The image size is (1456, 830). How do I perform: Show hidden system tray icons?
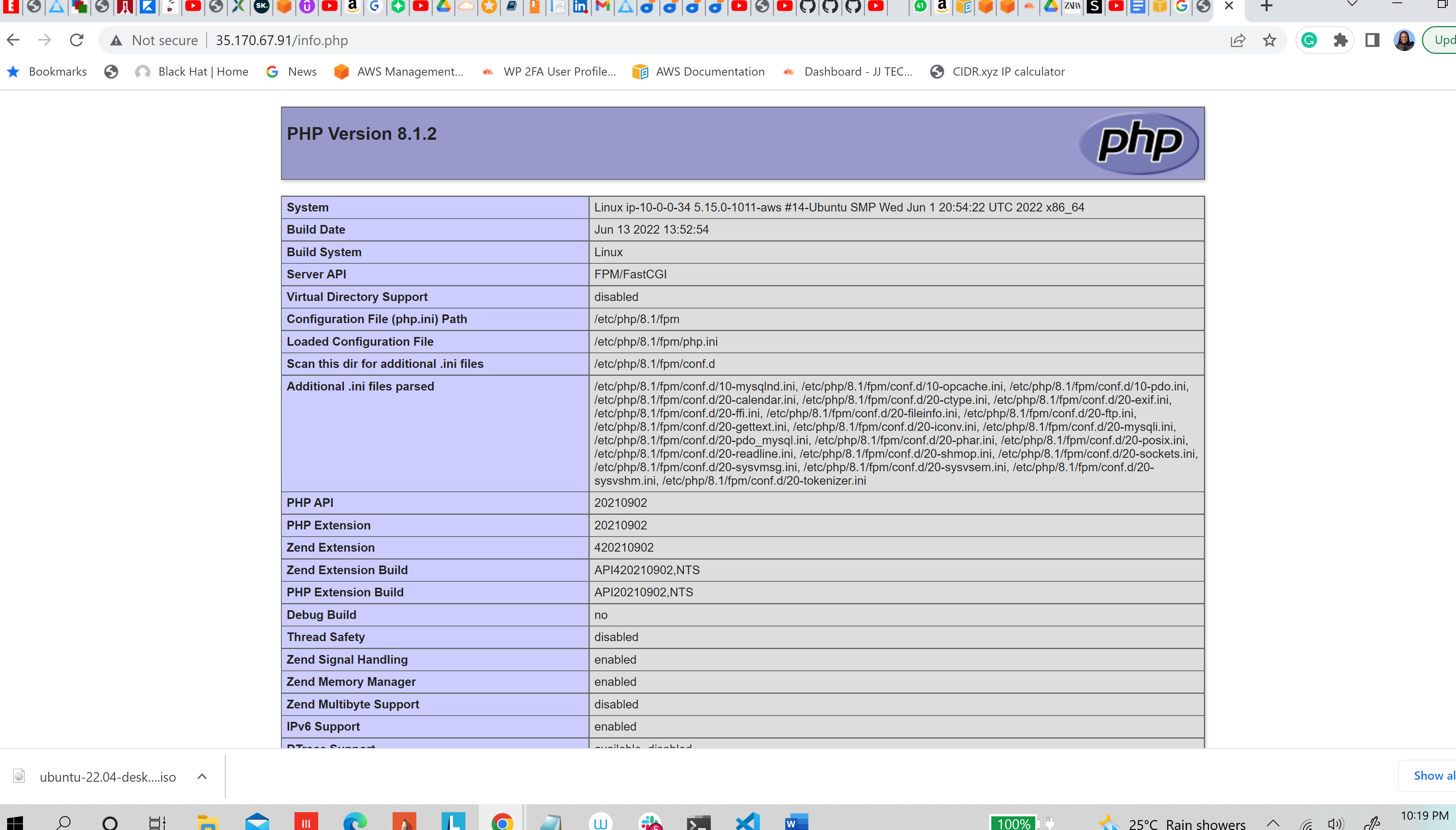tap(1273, 822)
